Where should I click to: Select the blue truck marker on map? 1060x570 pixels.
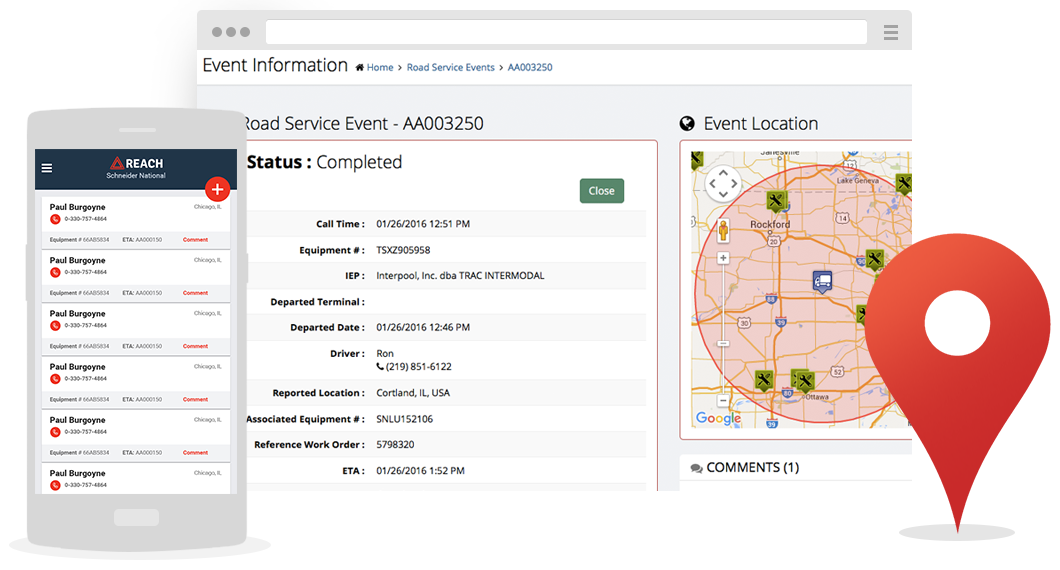(x=822, y=281)
